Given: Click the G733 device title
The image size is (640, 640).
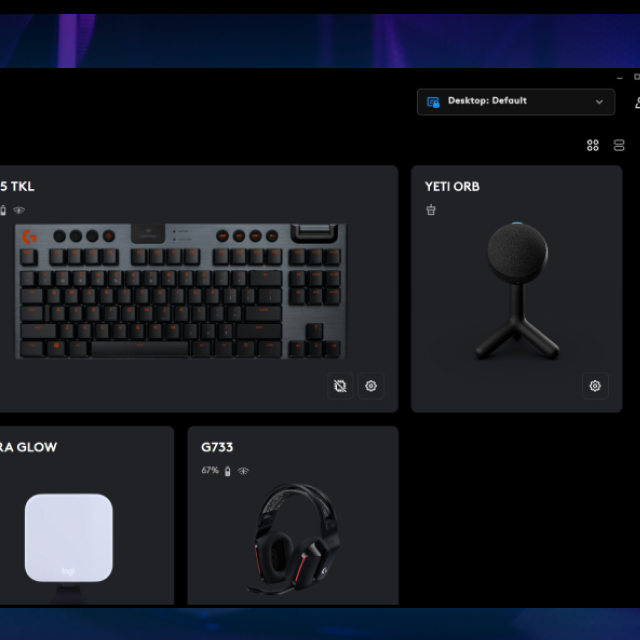Looking at the screenshot, I should click(x=217, y=447).
